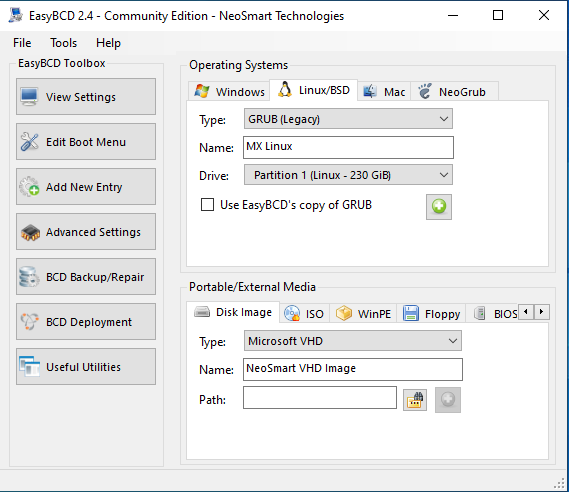569x492 pixels.
Task: Click the wrench icon beside Edit Boot Menu
Action: pos(29,142)
